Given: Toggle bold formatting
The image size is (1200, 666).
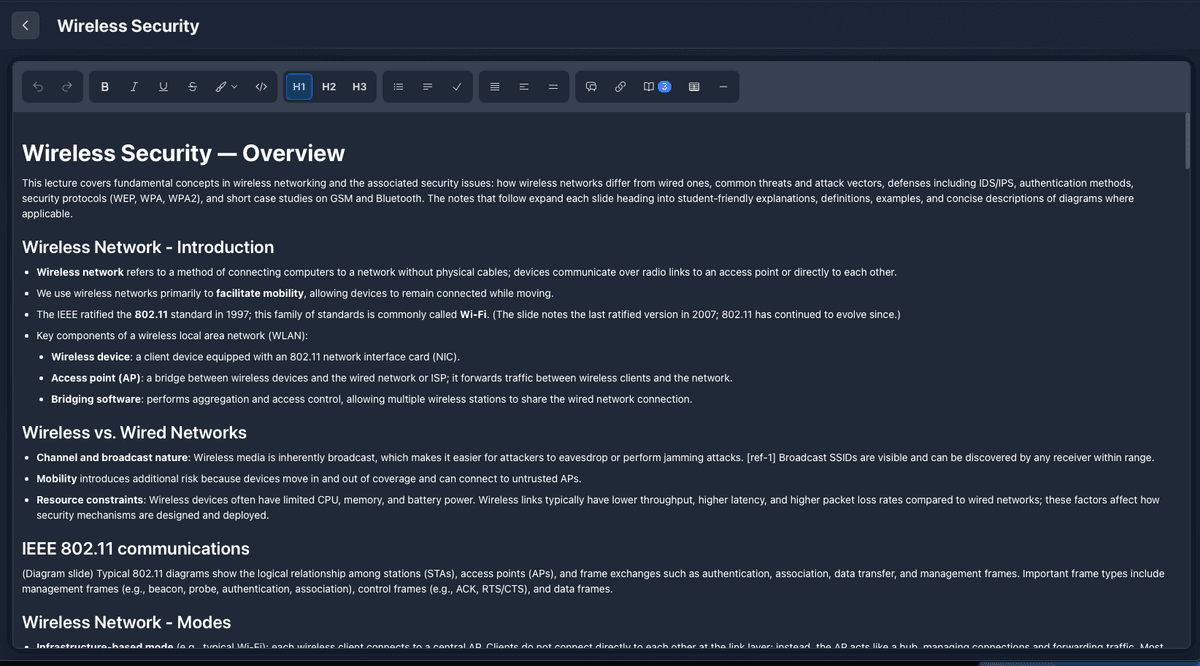Looking at the screenshot, I should [104, 86].
